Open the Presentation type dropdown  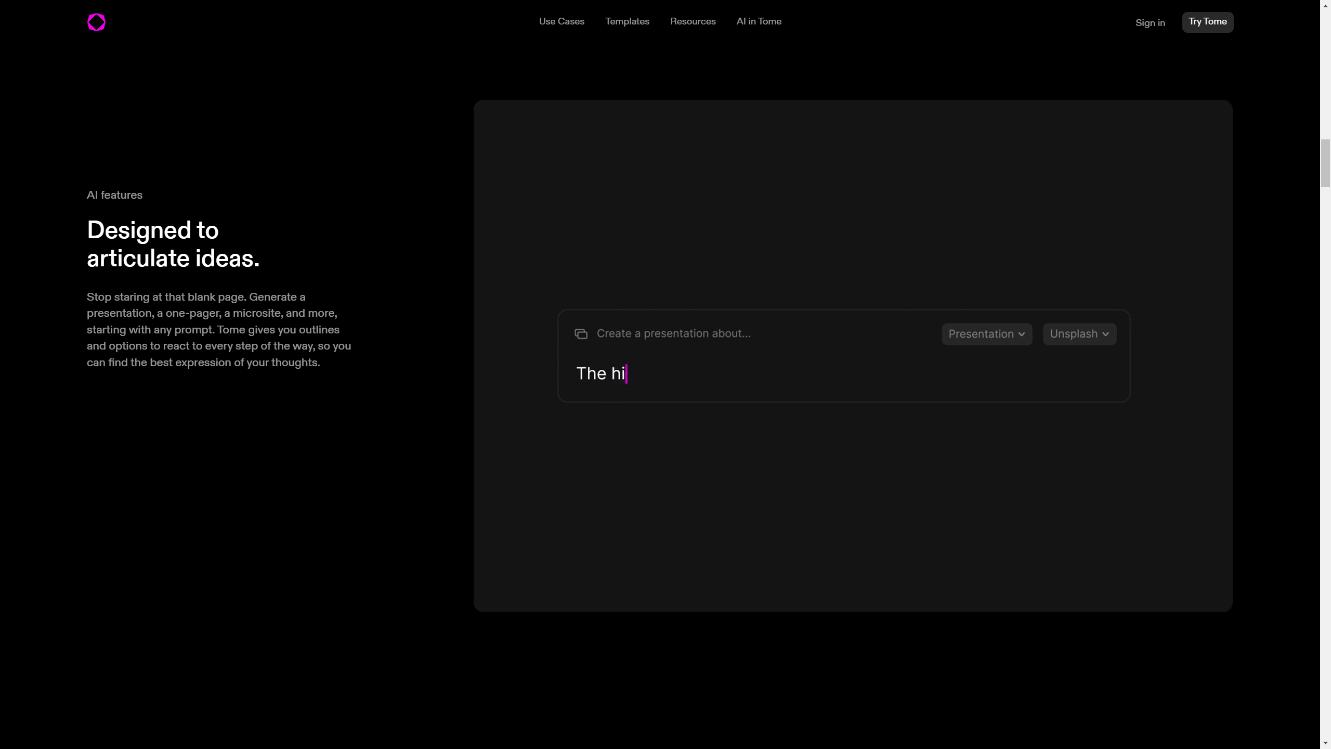[987, 334]
